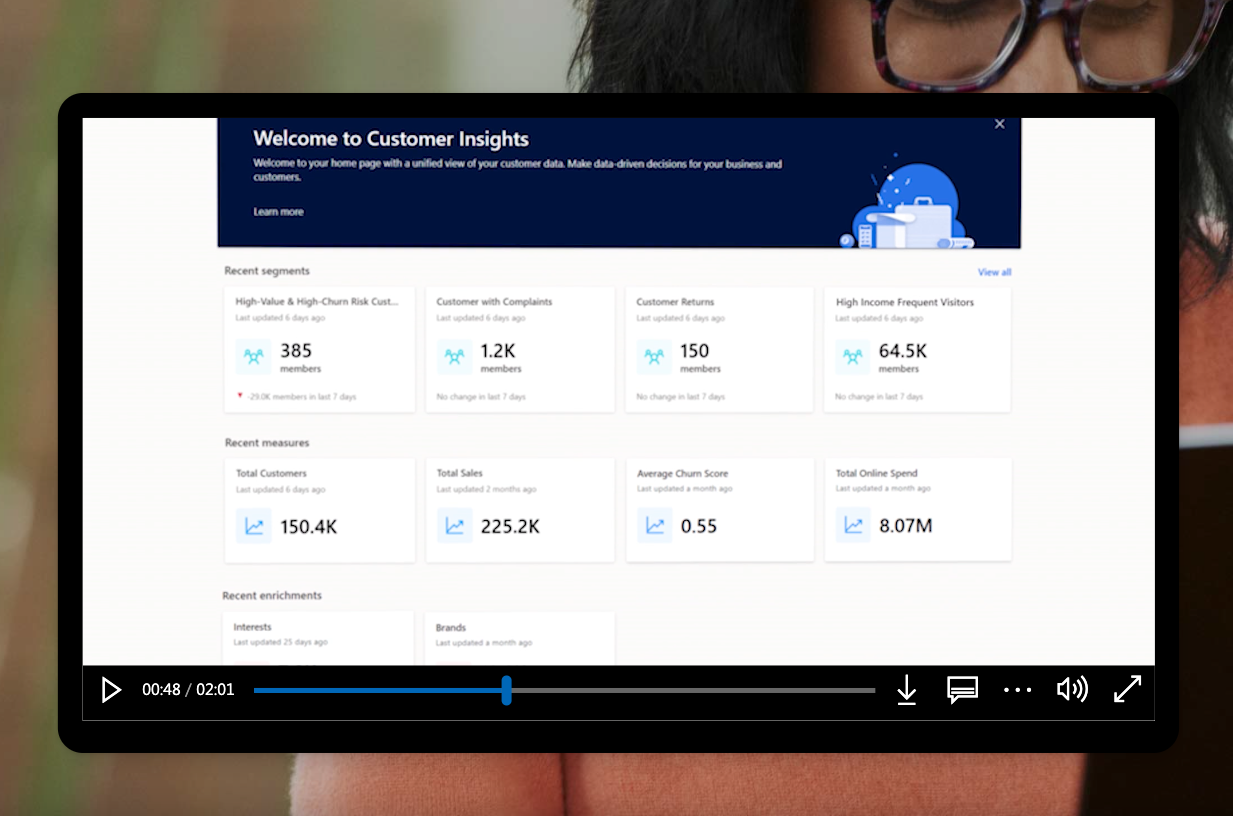Image resolution: width=1233 pixels, height=816 pixels.
Task: Click the Welcome to Customer Insights title
Action: pos(391,139)
